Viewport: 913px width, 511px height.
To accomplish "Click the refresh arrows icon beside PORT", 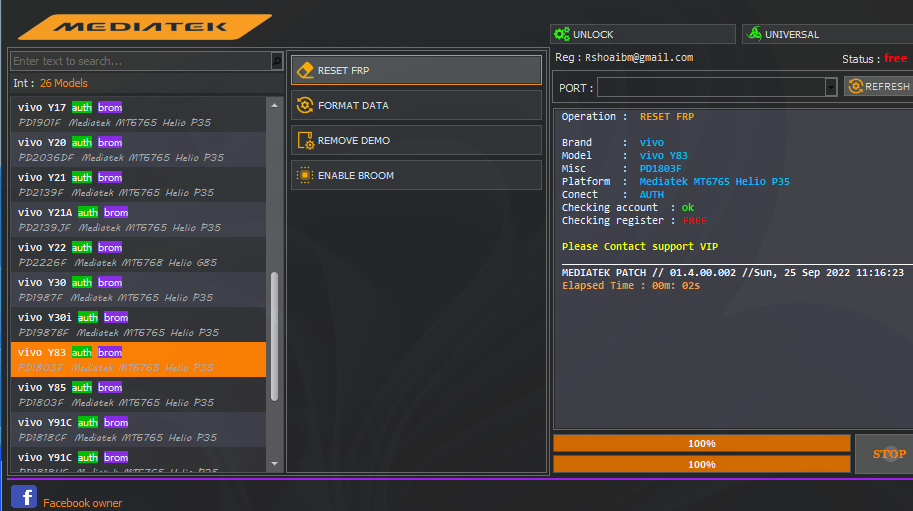I will click(x=855, y=87).
